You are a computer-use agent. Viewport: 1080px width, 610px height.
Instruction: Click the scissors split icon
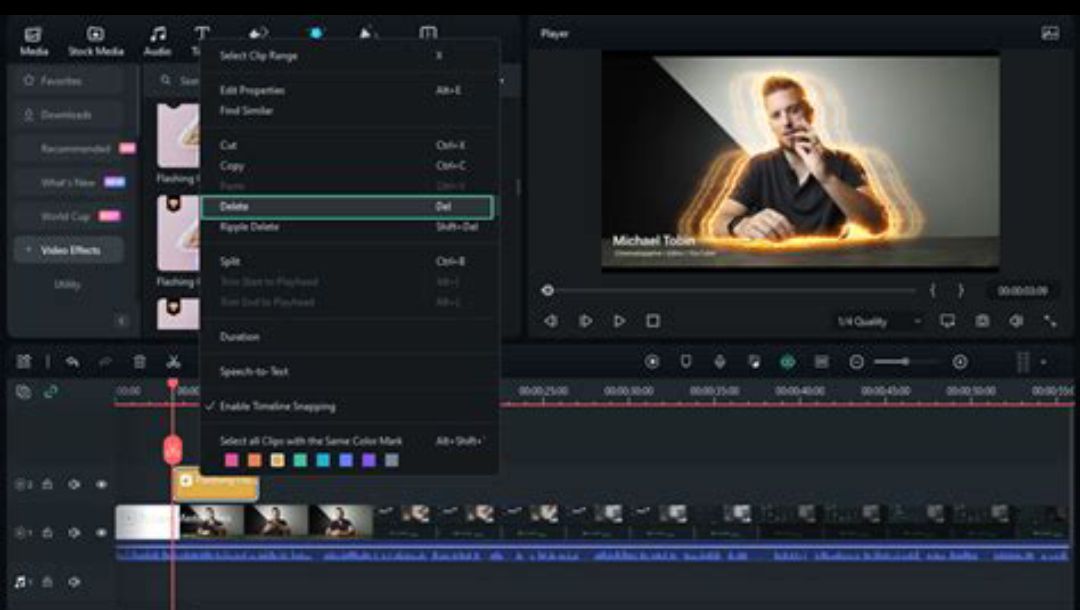[x=174, y=361]
